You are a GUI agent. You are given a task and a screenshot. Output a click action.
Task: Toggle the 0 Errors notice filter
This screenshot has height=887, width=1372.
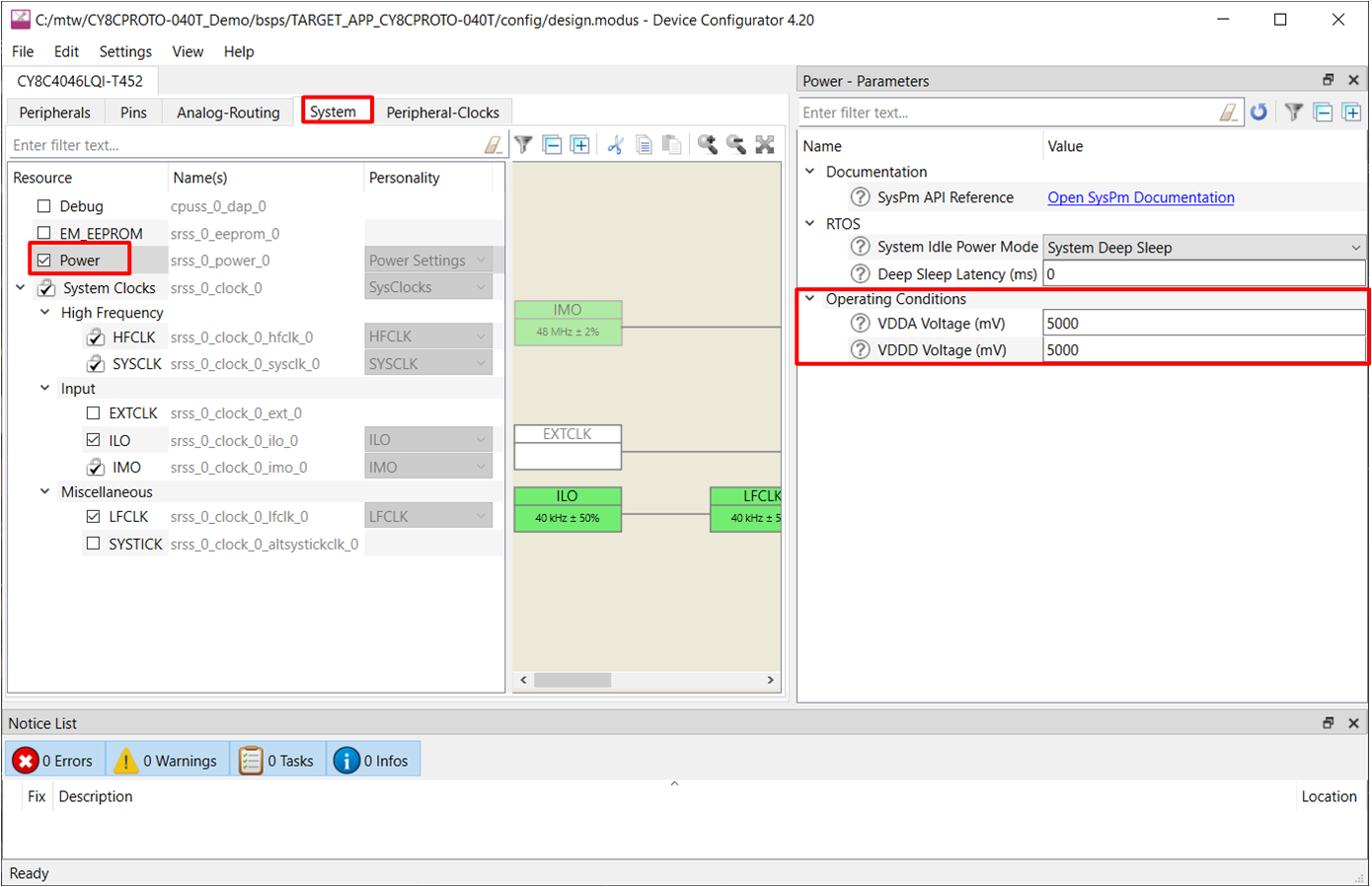point(56,761)
